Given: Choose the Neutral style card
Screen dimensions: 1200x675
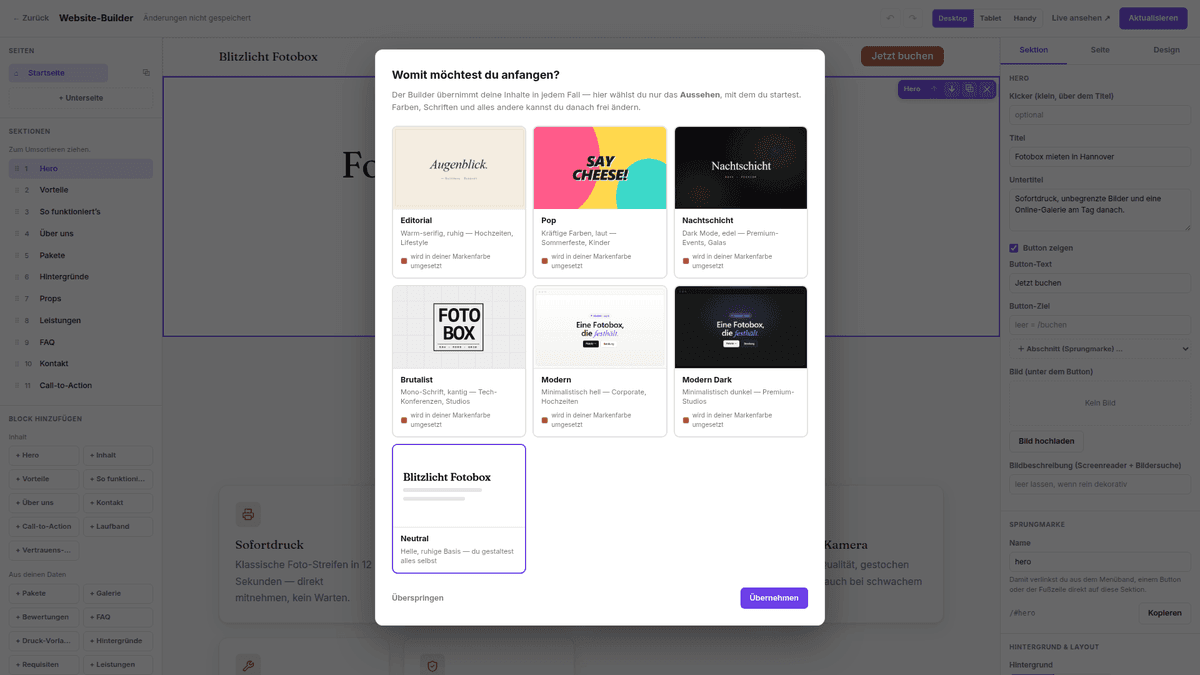Looking at the screenshot, I should click(x=459, y=509).
